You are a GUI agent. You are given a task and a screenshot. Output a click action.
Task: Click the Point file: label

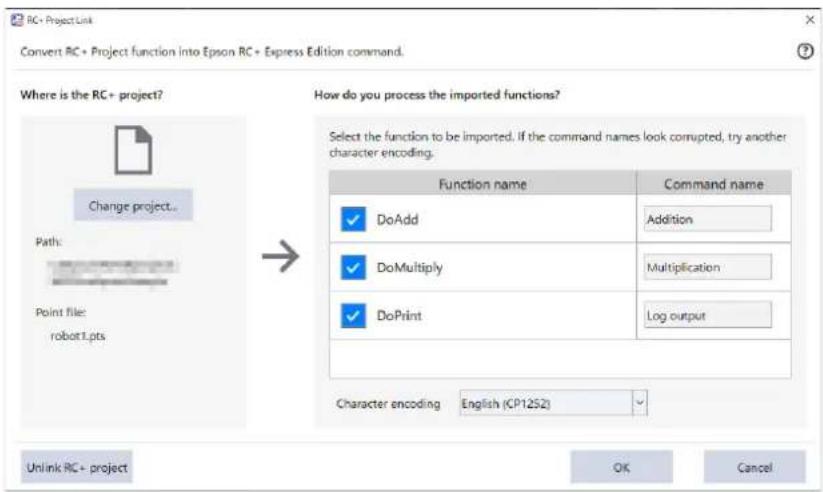pyautogui.click(x=61, y=312)
